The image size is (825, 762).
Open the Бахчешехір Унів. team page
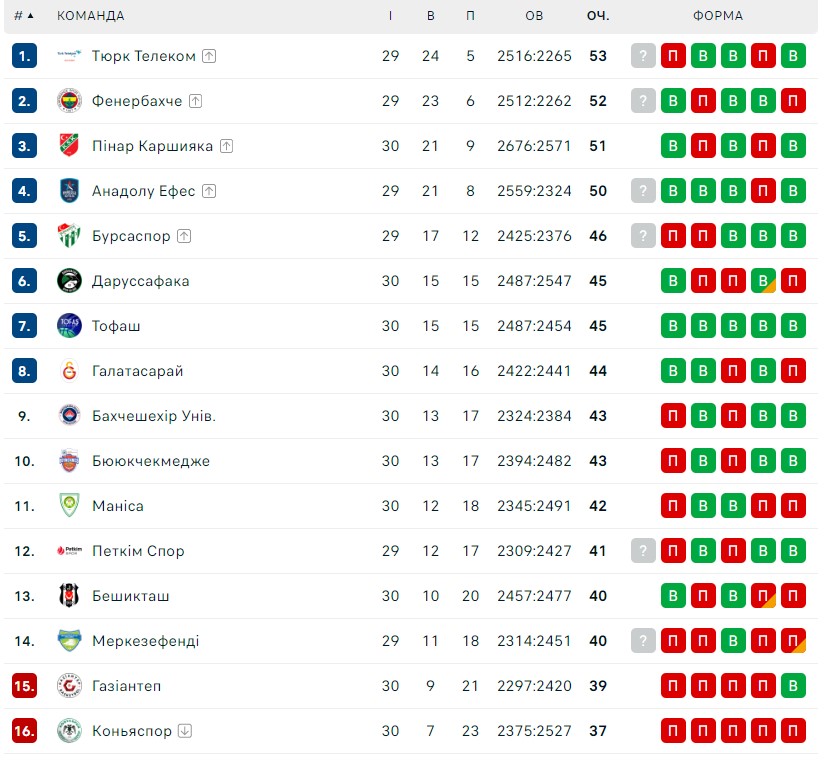coord(154,416)
